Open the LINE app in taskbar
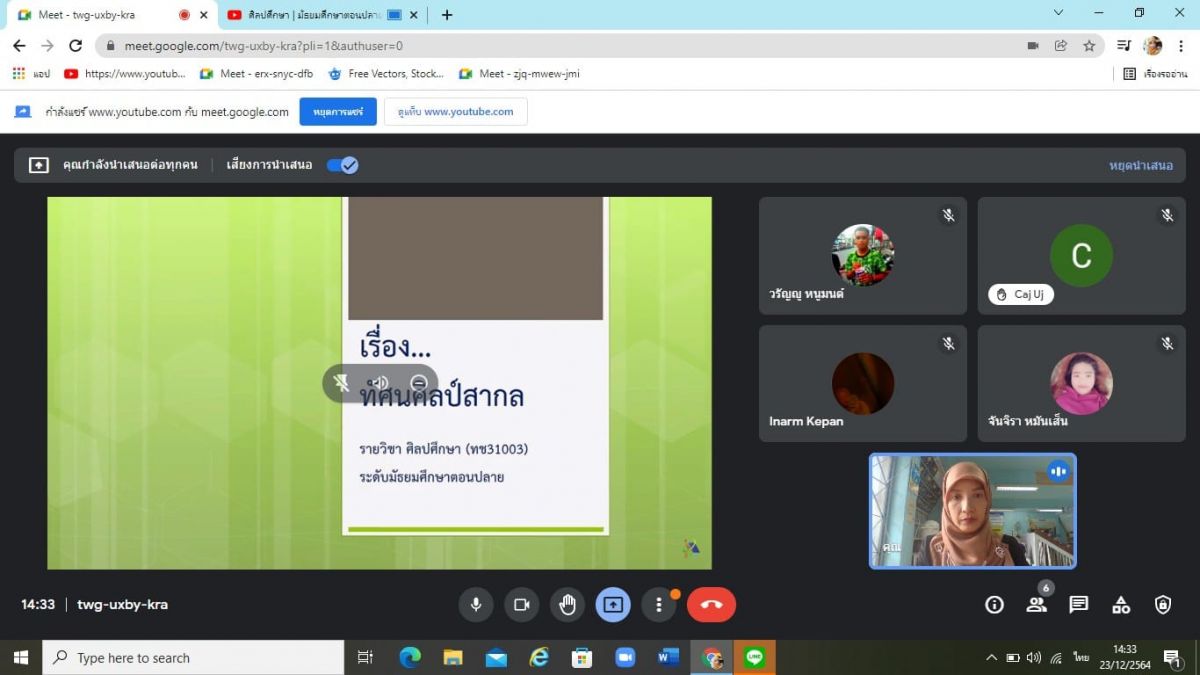The height and width of the screenshot is (675, 1200). [755, 657]
